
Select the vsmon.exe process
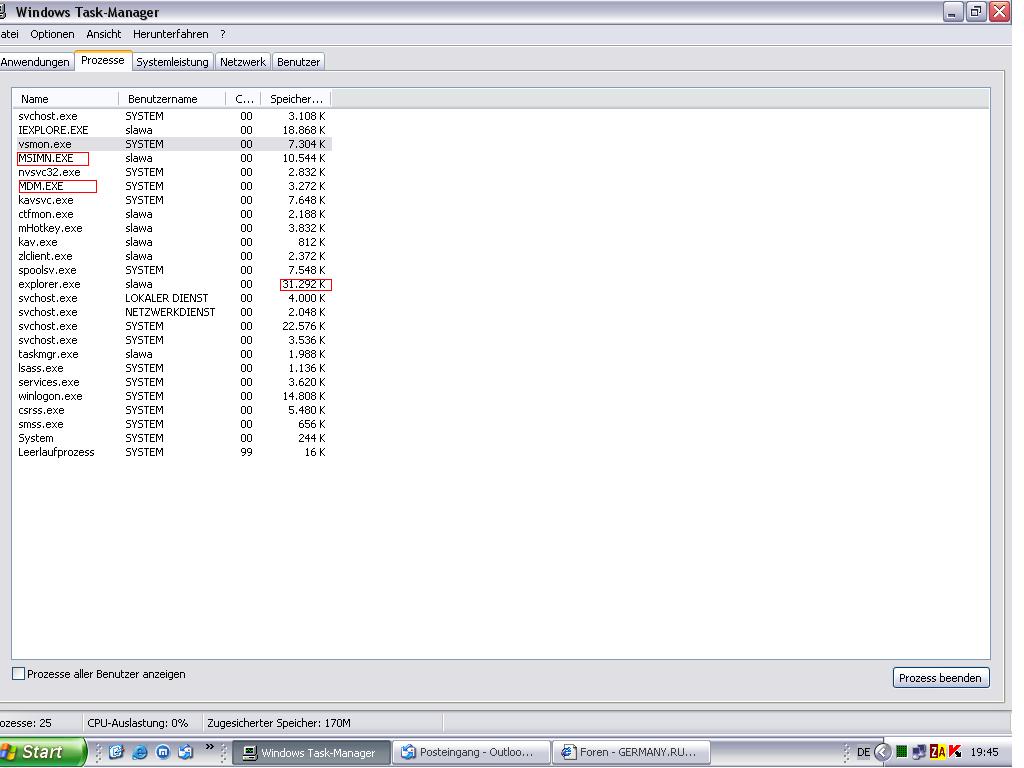click(172, 144)
